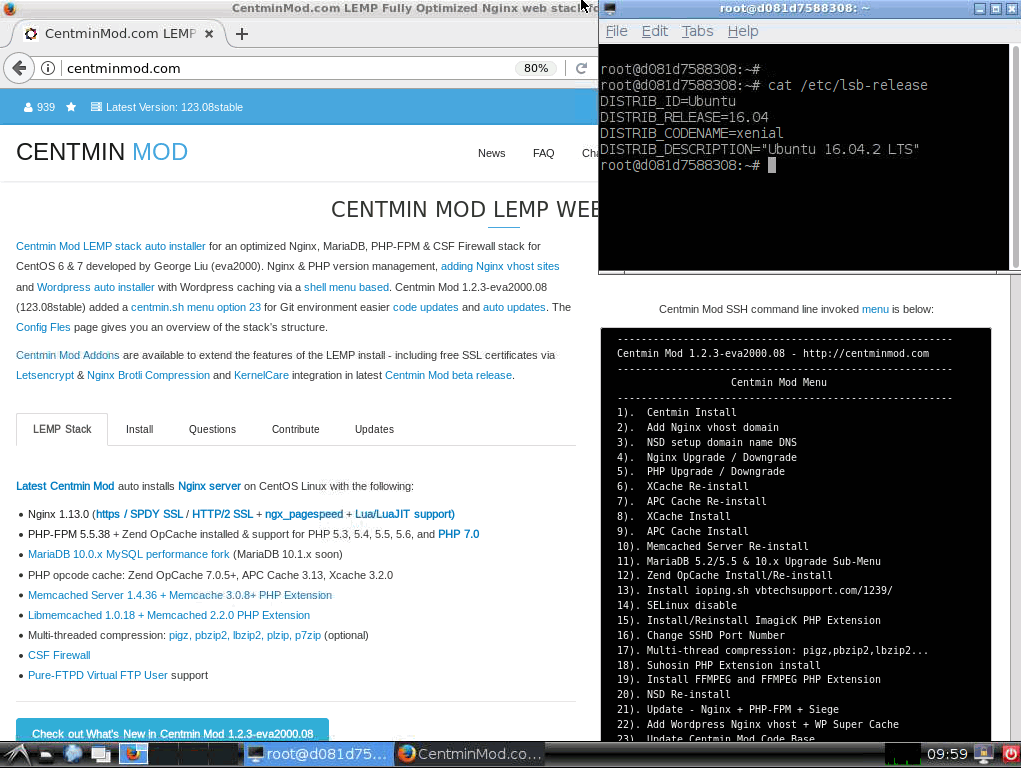
Task: Open the terminal Tabs menu
Action: (x=697, y=31)
